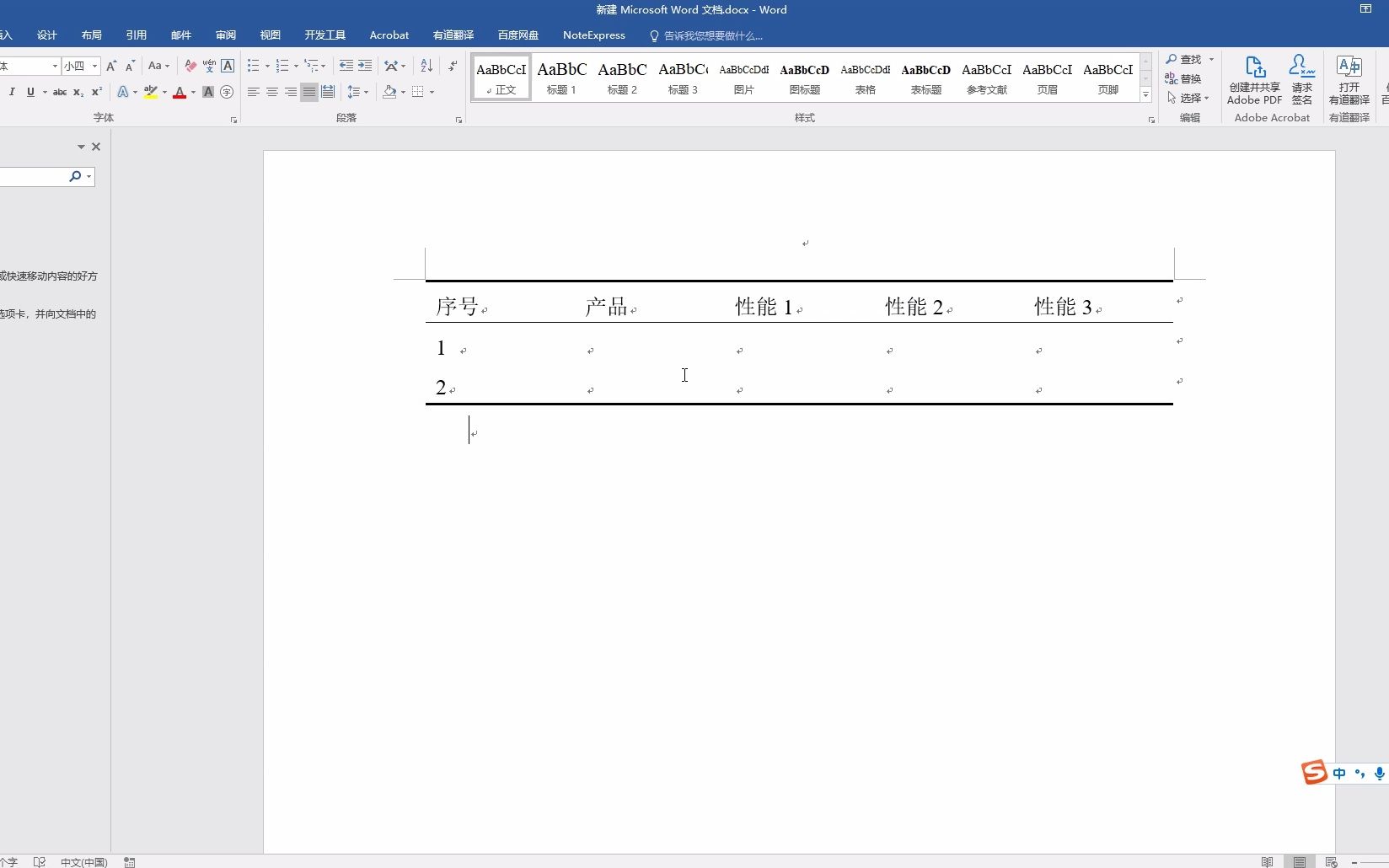
Task: Switch to the 布局 ribbon tab
Action: [92, 35]
